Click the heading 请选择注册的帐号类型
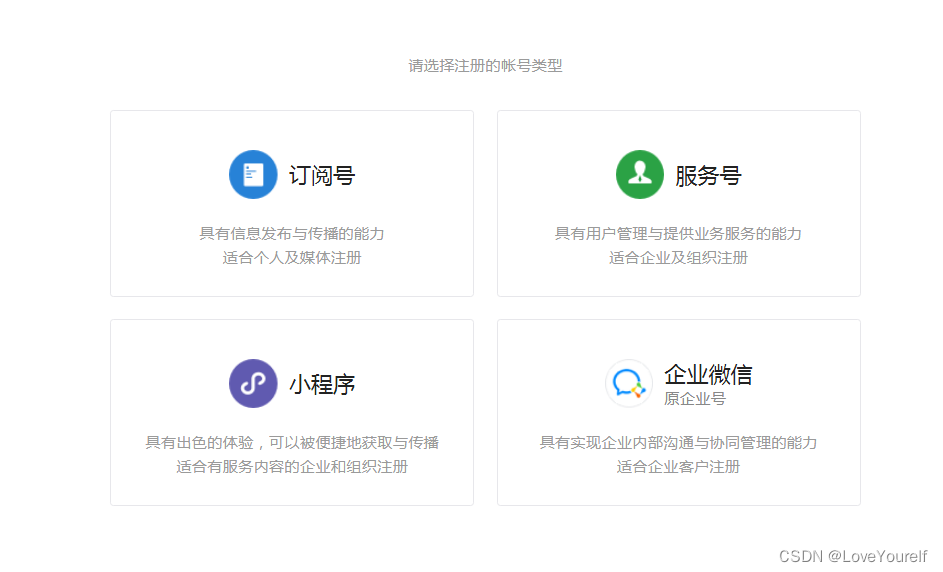Screen dimensions: 943x572 (485, 66)
